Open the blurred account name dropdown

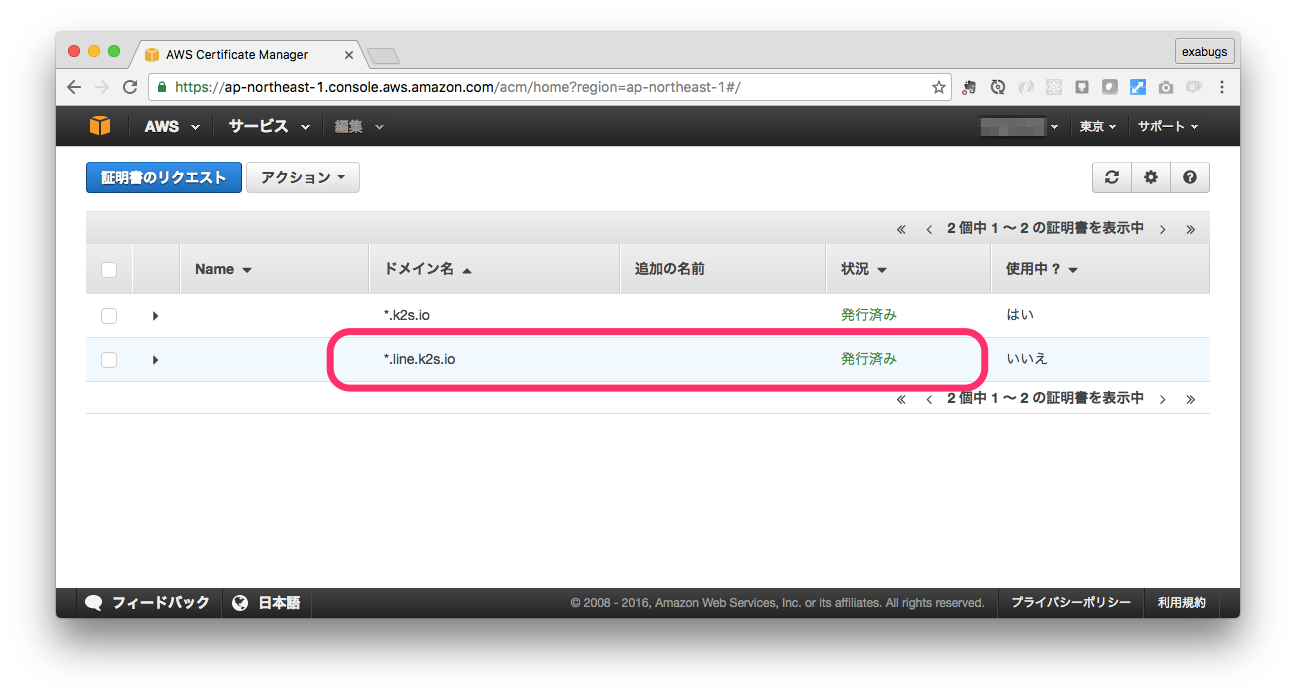tap(1020, 126)
